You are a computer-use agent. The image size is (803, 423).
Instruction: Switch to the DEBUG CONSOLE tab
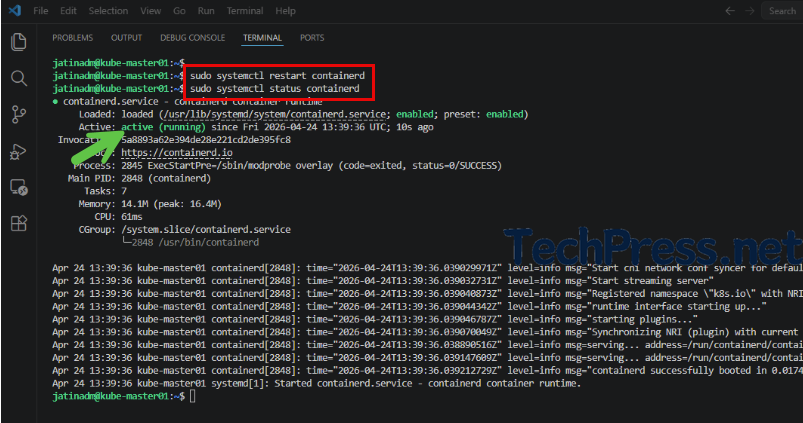[193, 38]
